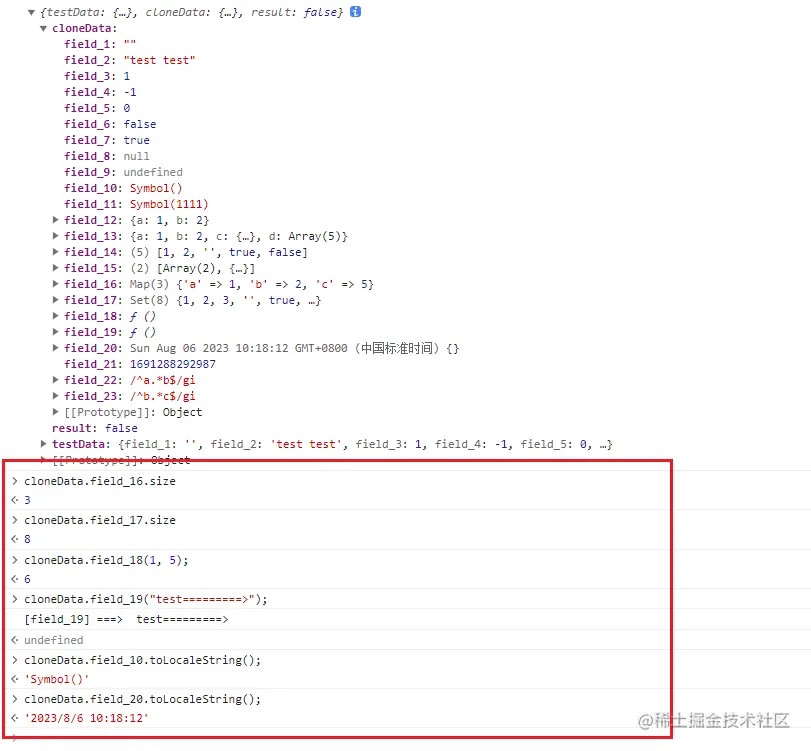Image resolution: width=811 pixels, height=751 pixels.
Task: Collapse the root object {testData, cloneData, result}
Action: click(x=31, y=12)
